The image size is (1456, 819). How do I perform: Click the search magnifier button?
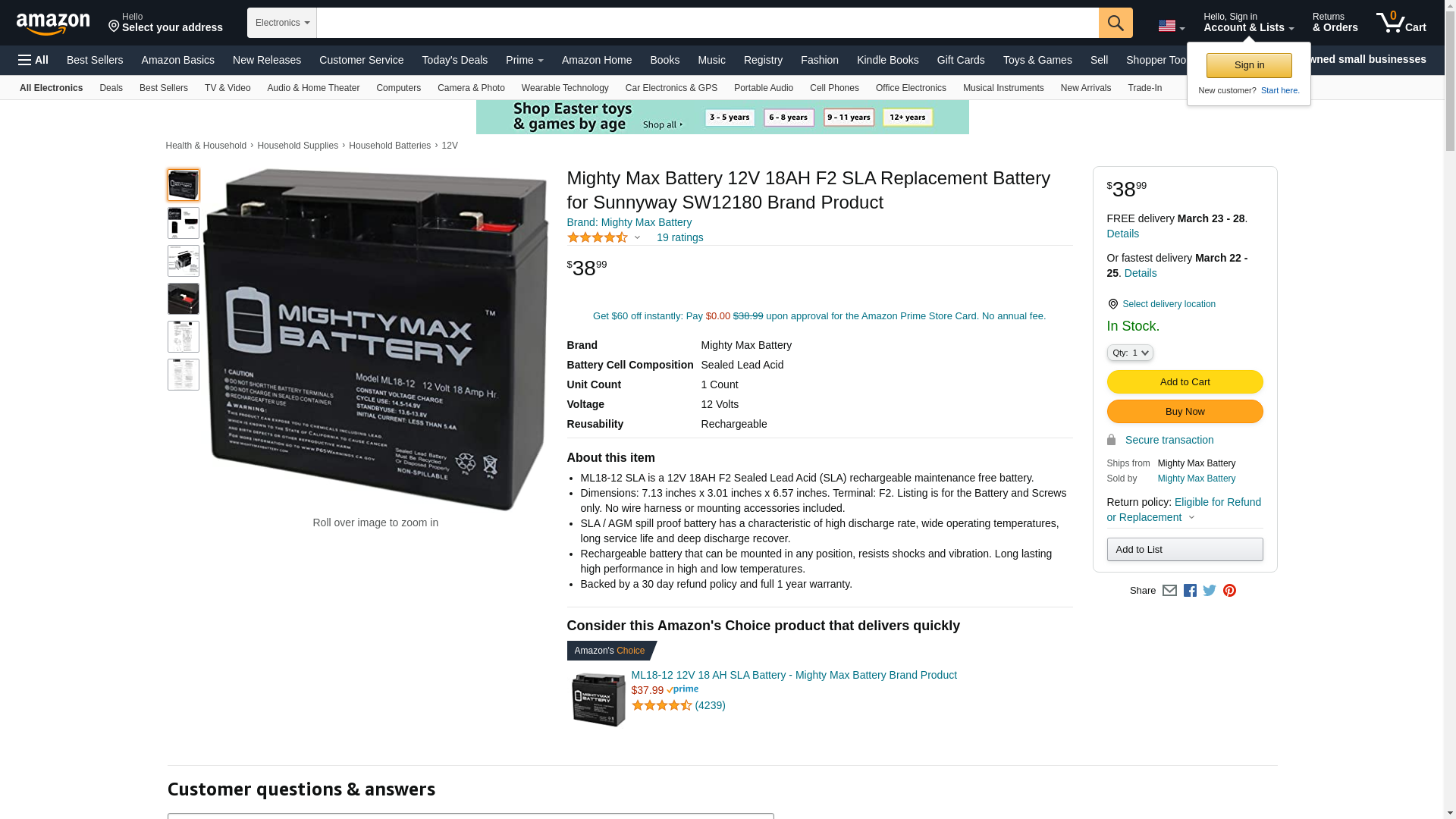(1116, 23)
